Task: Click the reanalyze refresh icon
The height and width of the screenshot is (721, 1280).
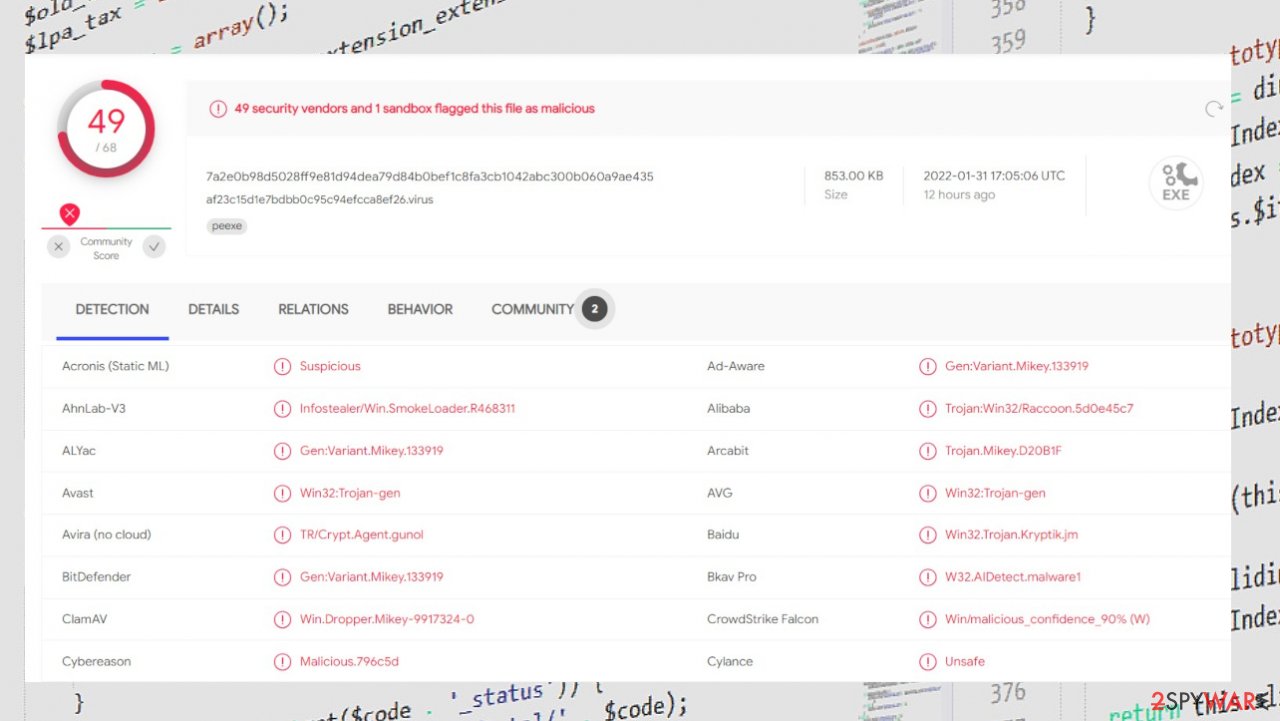Action: point(1214,109)
